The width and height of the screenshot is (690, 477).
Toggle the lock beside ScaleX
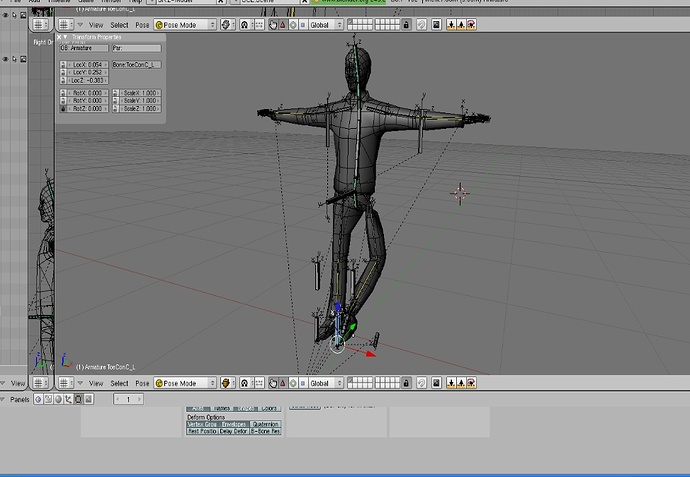[x=115, y=93]
